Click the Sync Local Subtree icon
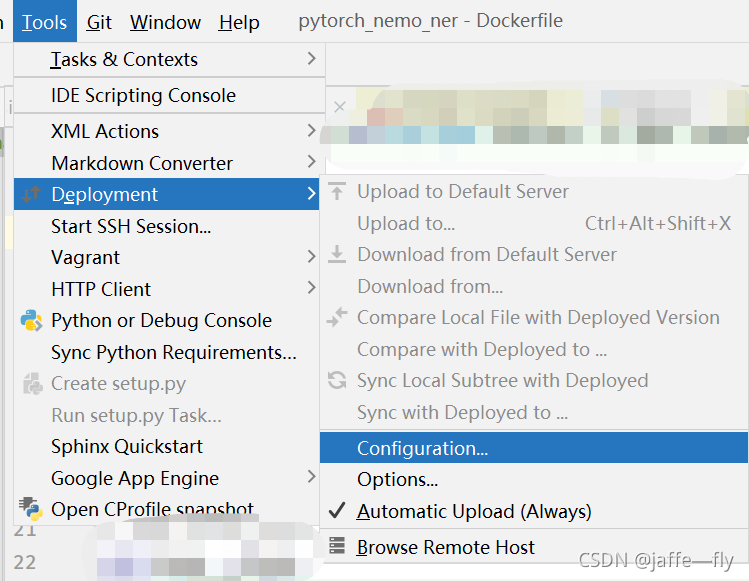 pyautogui.click(x=337, y=381)
